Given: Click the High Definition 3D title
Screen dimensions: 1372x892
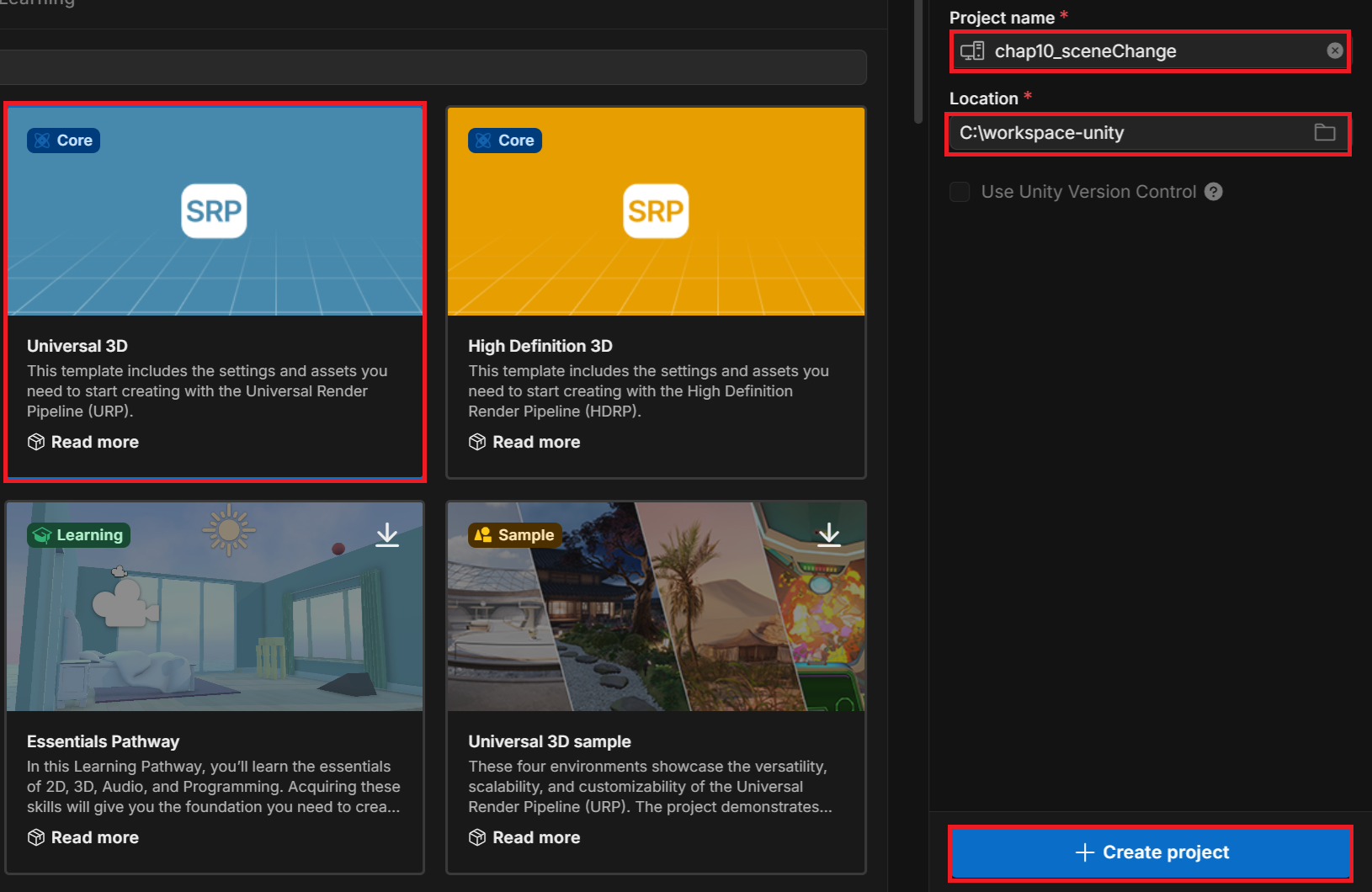Looking at the screenshot, I should pyautogui.click(x=540, y=346).
